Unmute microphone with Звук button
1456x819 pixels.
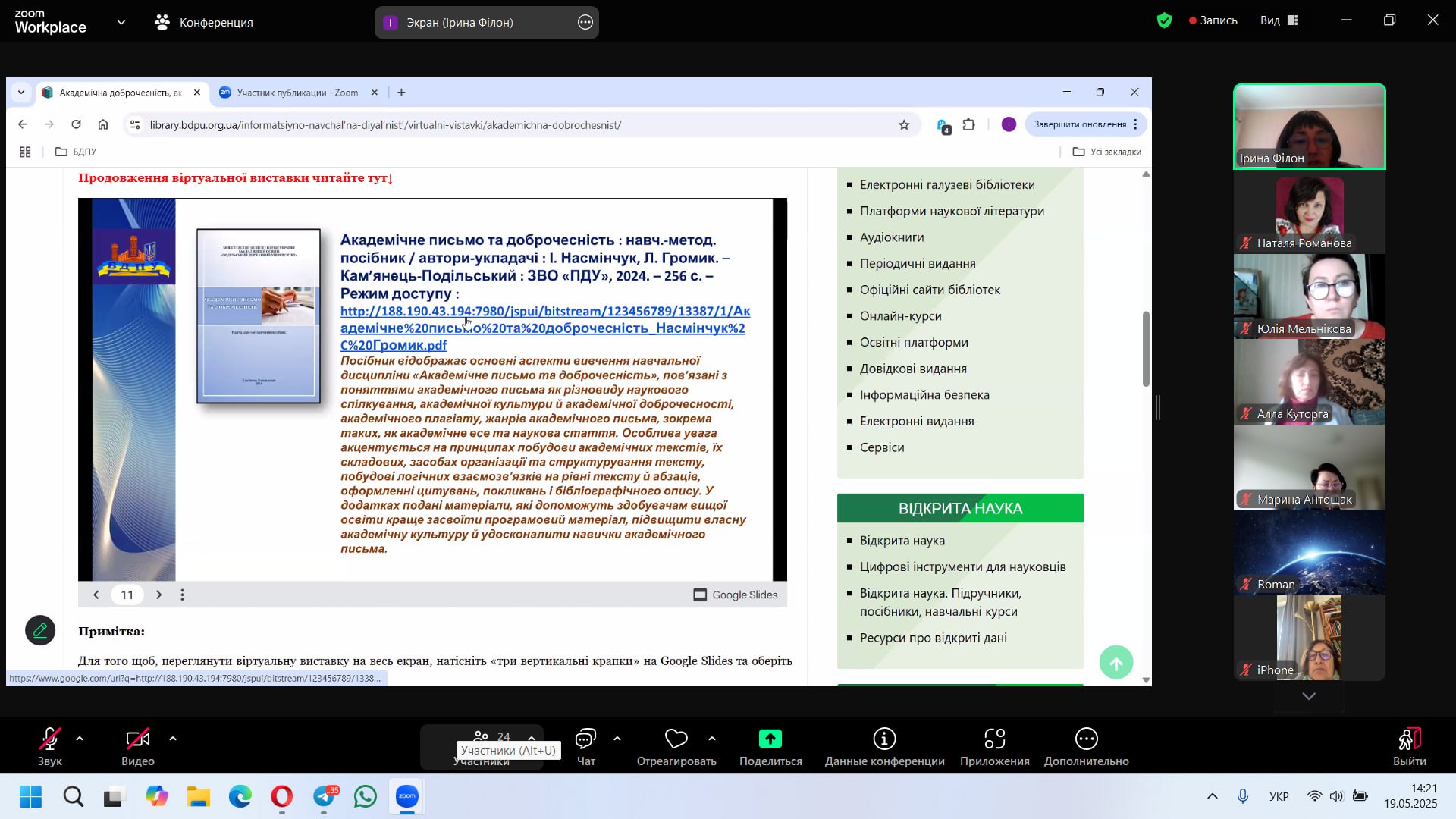point(50,739)
